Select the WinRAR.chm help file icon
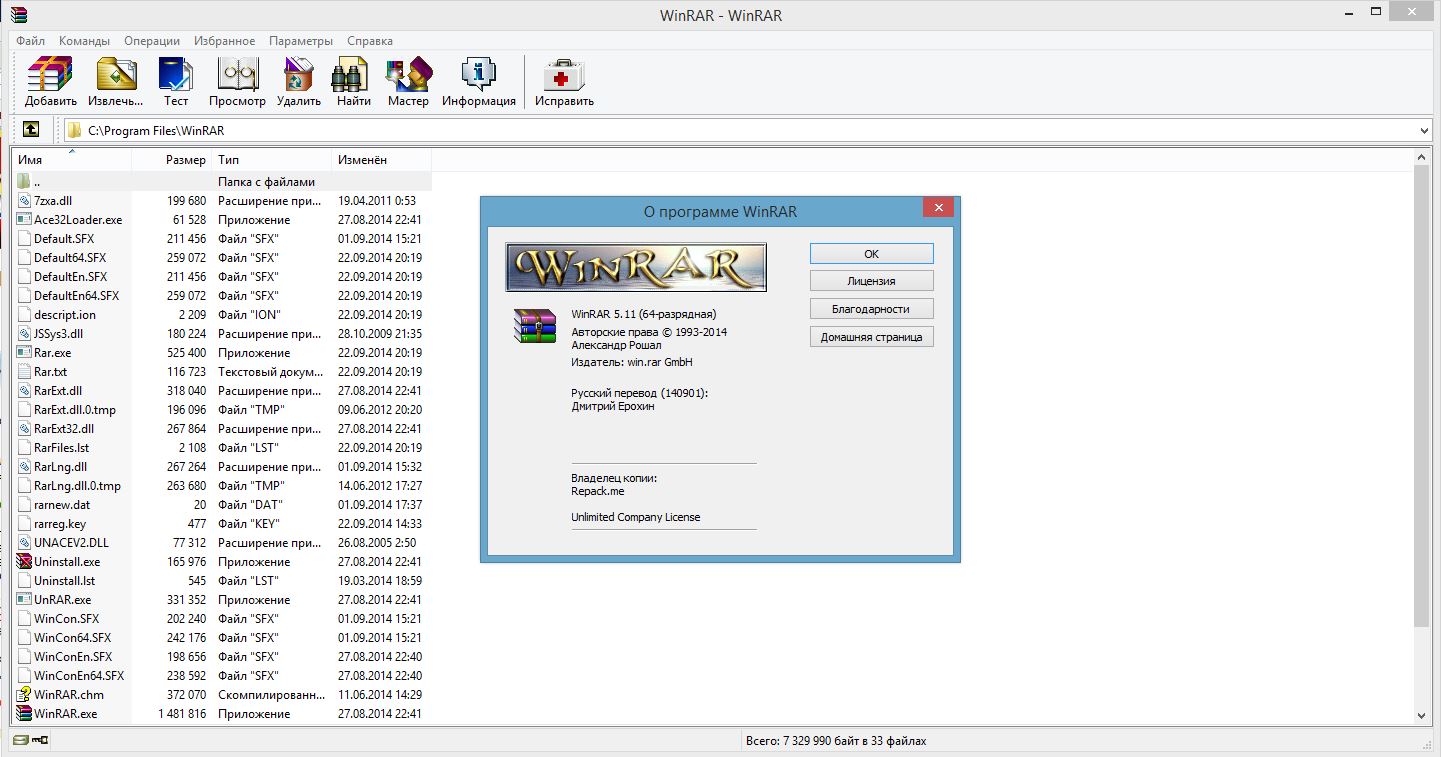This screenshot has width=1441, height=757. coord(24,695)
